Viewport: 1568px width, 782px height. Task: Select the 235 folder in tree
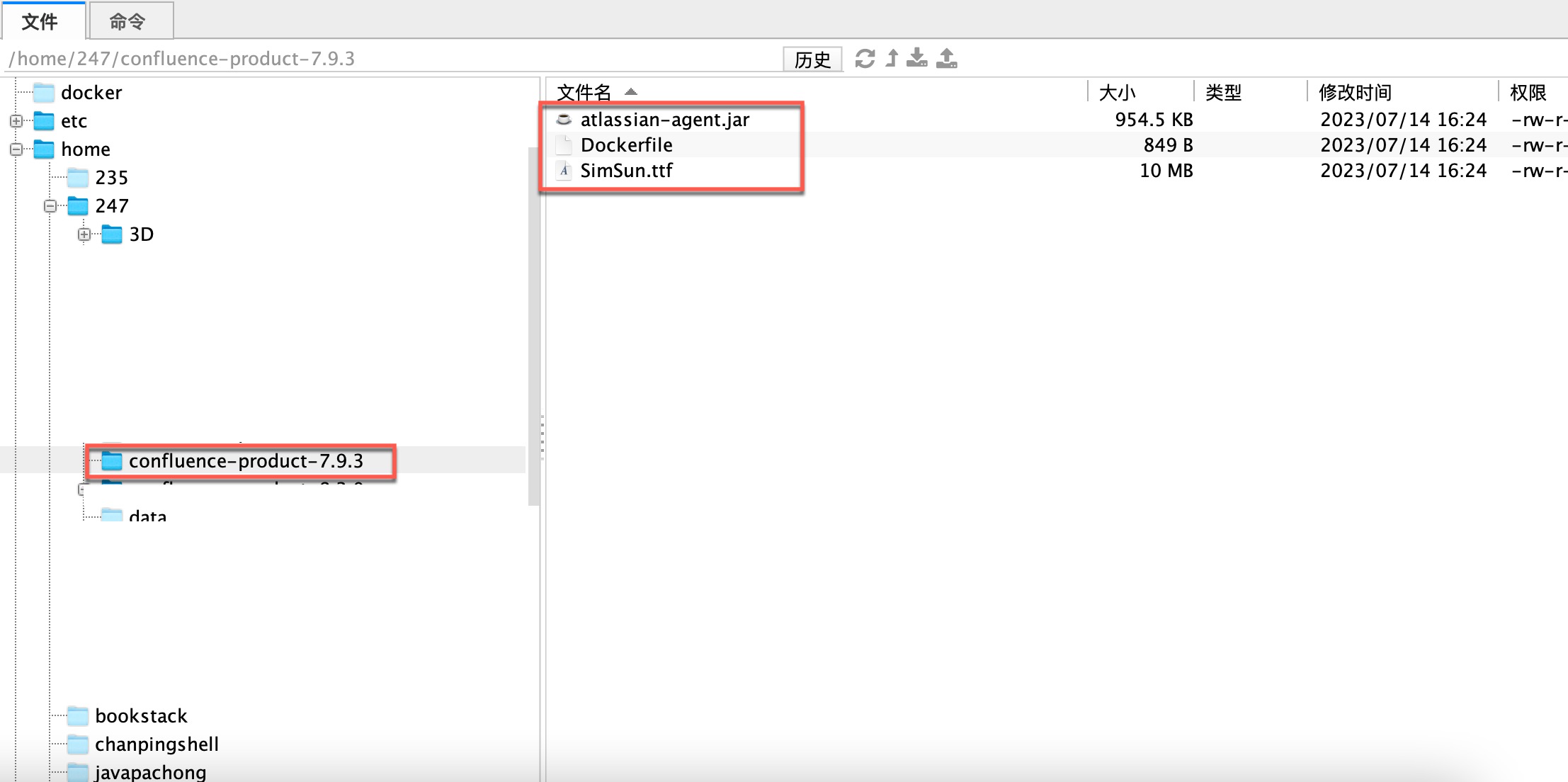[x=112, y=178]
